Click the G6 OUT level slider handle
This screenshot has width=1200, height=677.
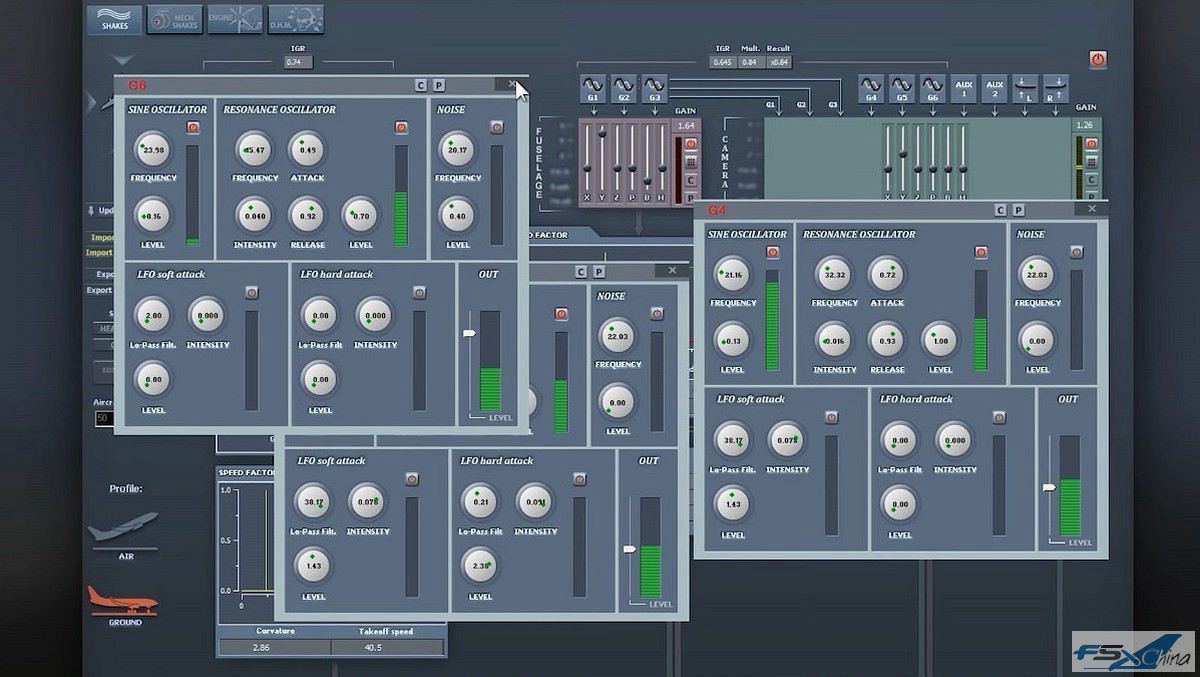coord(470,334)
